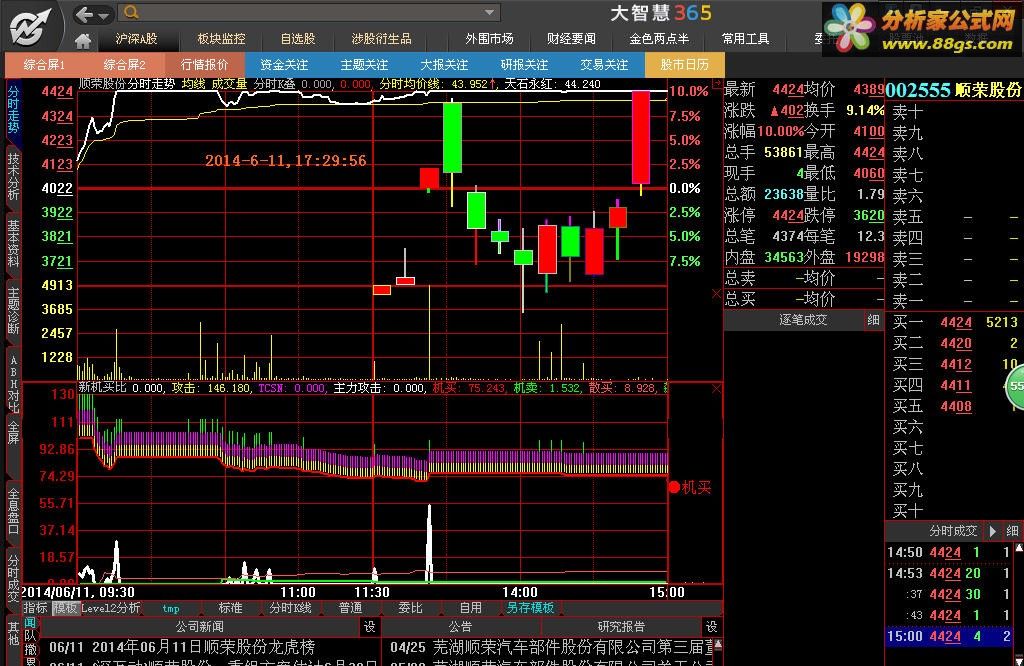
Task: Expand the search box dropdown arrow
Action: (489, 12)
